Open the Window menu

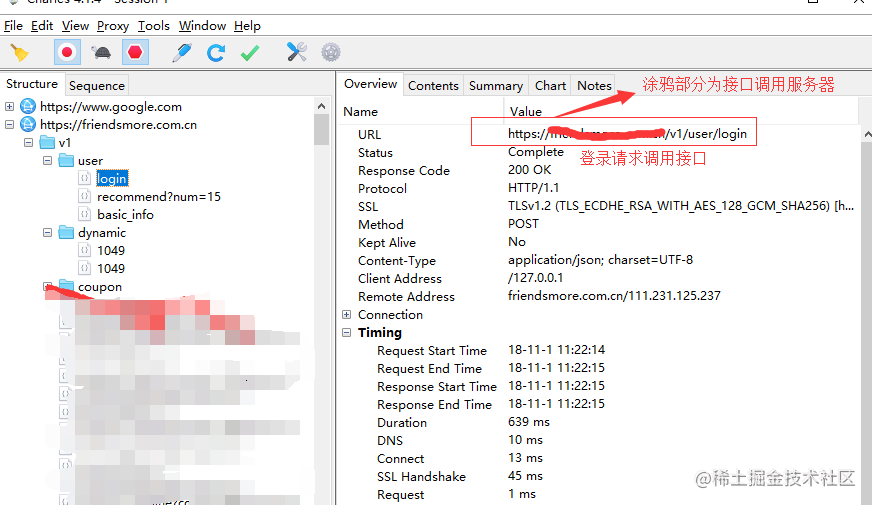point(202,26)
